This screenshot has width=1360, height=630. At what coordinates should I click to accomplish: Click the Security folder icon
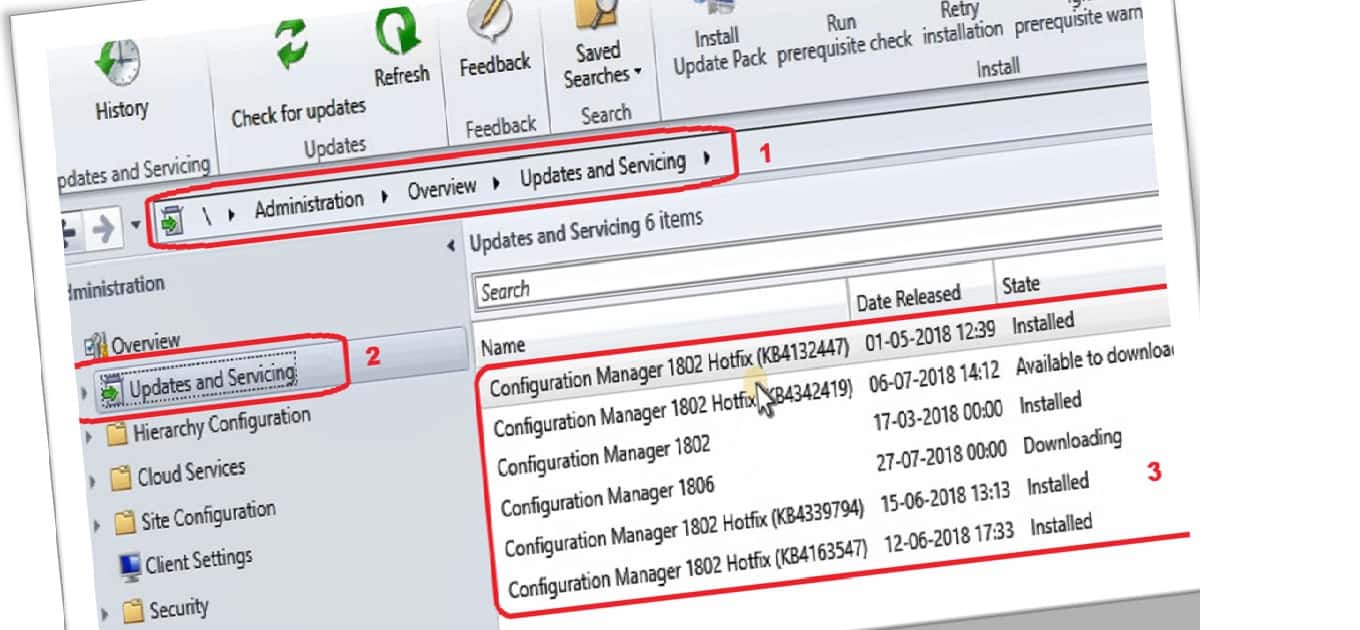coord(134,611)
